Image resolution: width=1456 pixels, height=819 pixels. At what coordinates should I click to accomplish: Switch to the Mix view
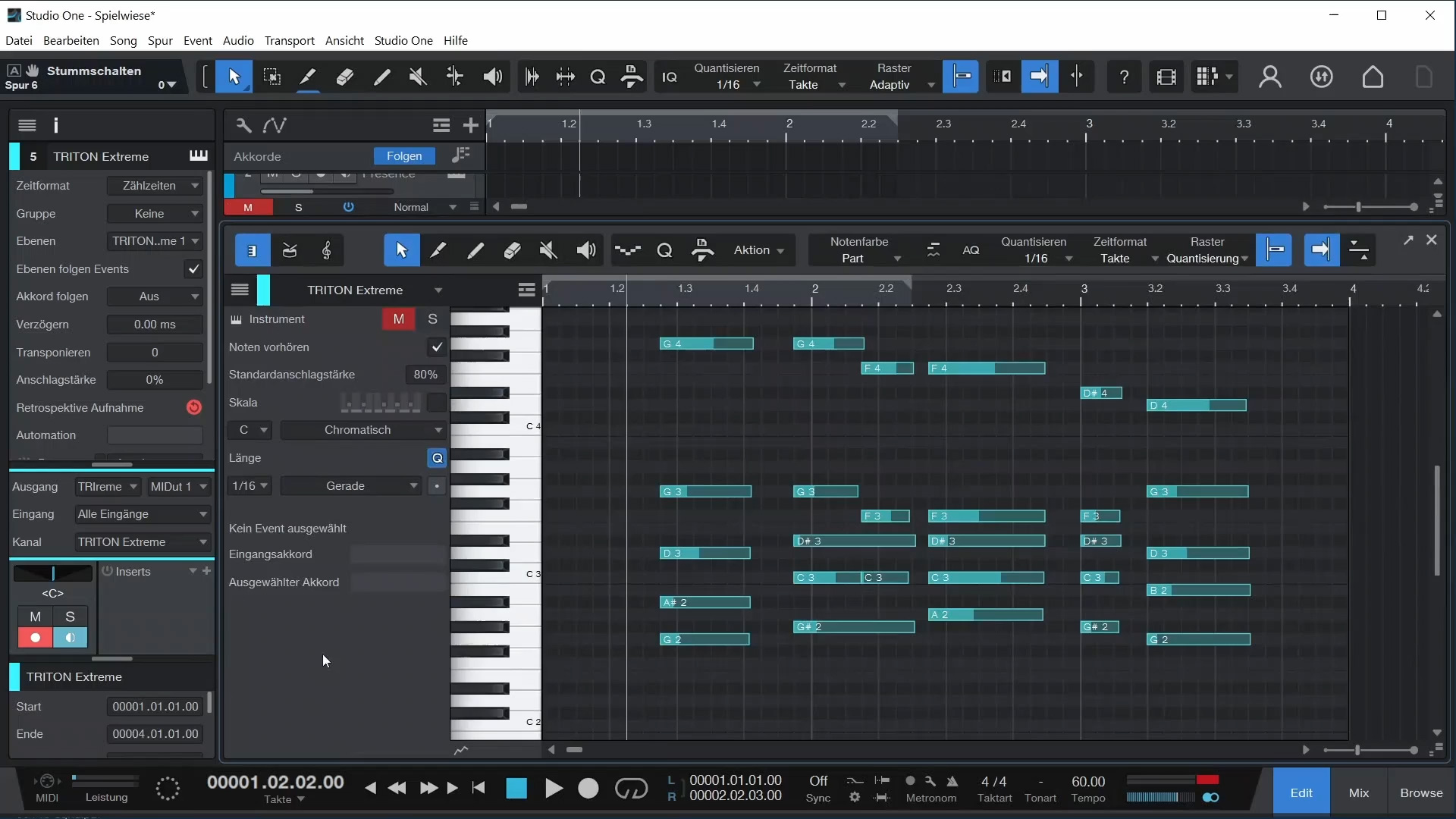pyautogui.click(x=1359, y=792)
